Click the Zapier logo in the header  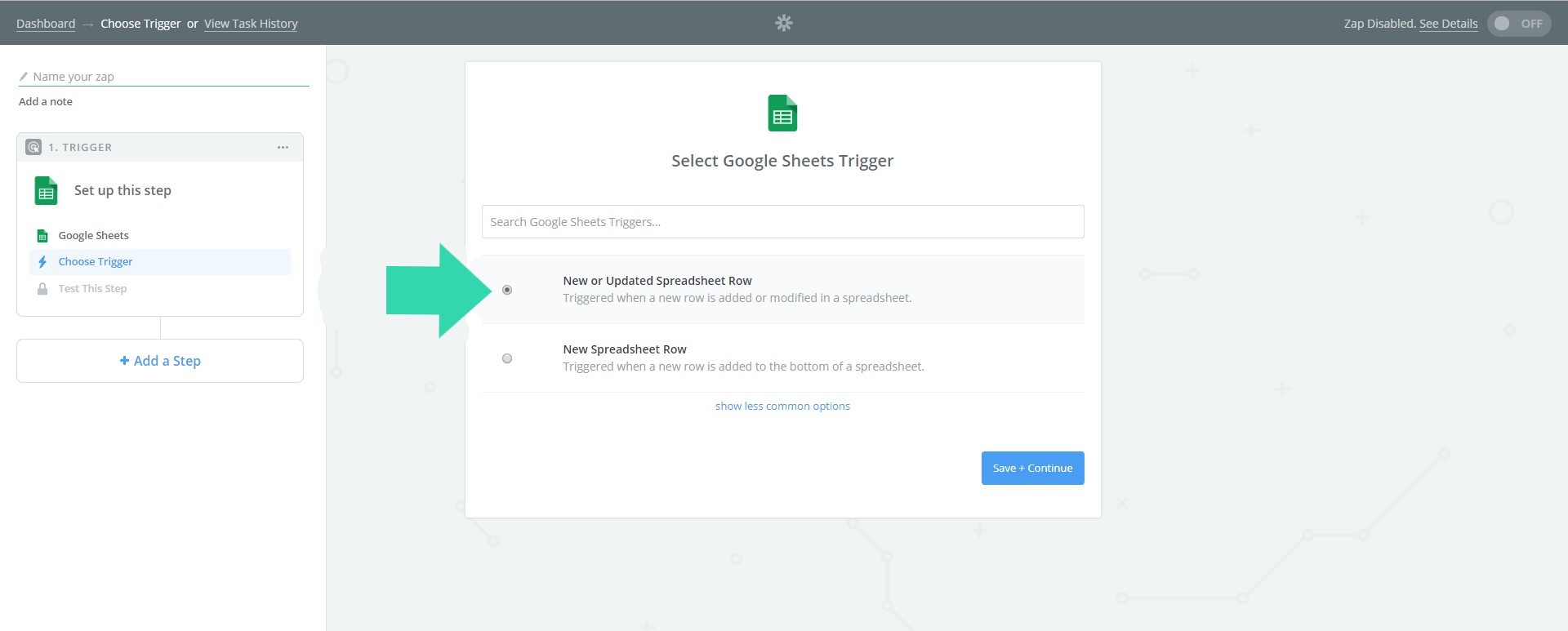coord(783,23)
